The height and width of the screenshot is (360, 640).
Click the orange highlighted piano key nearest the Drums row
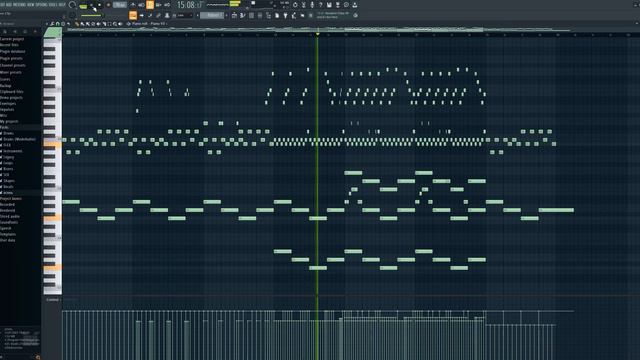[x=52, y=144]
